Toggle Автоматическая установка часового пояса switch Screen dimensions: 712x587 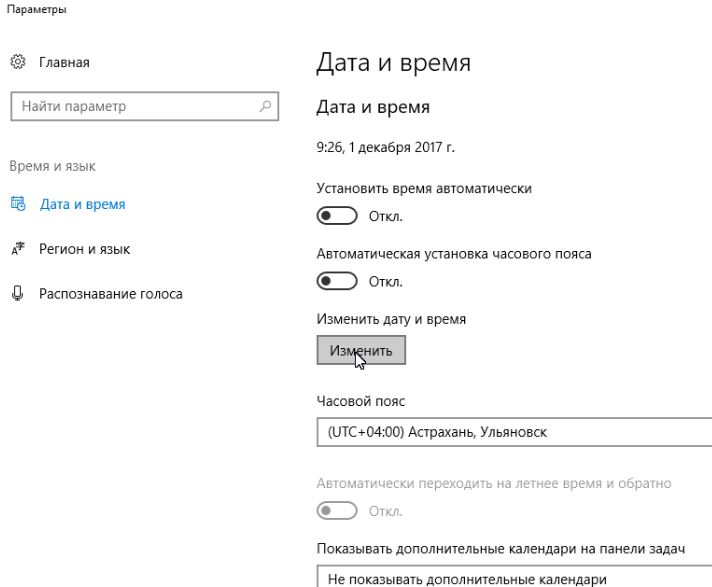pyautogui.click(x=337, y=281)
